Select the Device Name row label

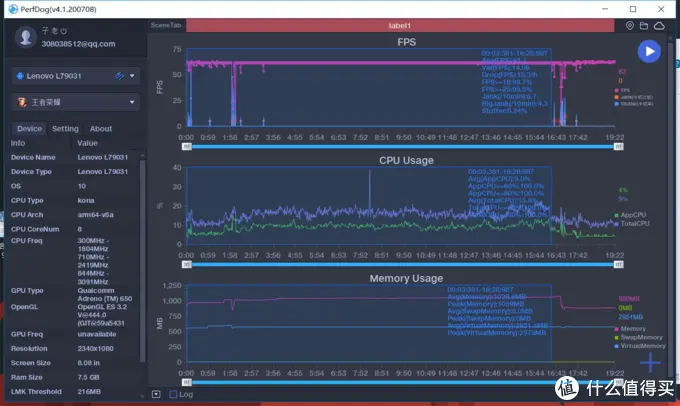(x=33, y=157)
